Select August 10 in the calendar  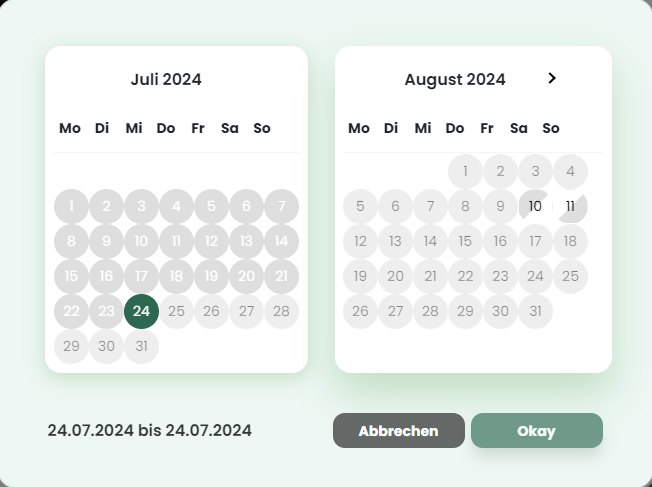coord(535,206)
